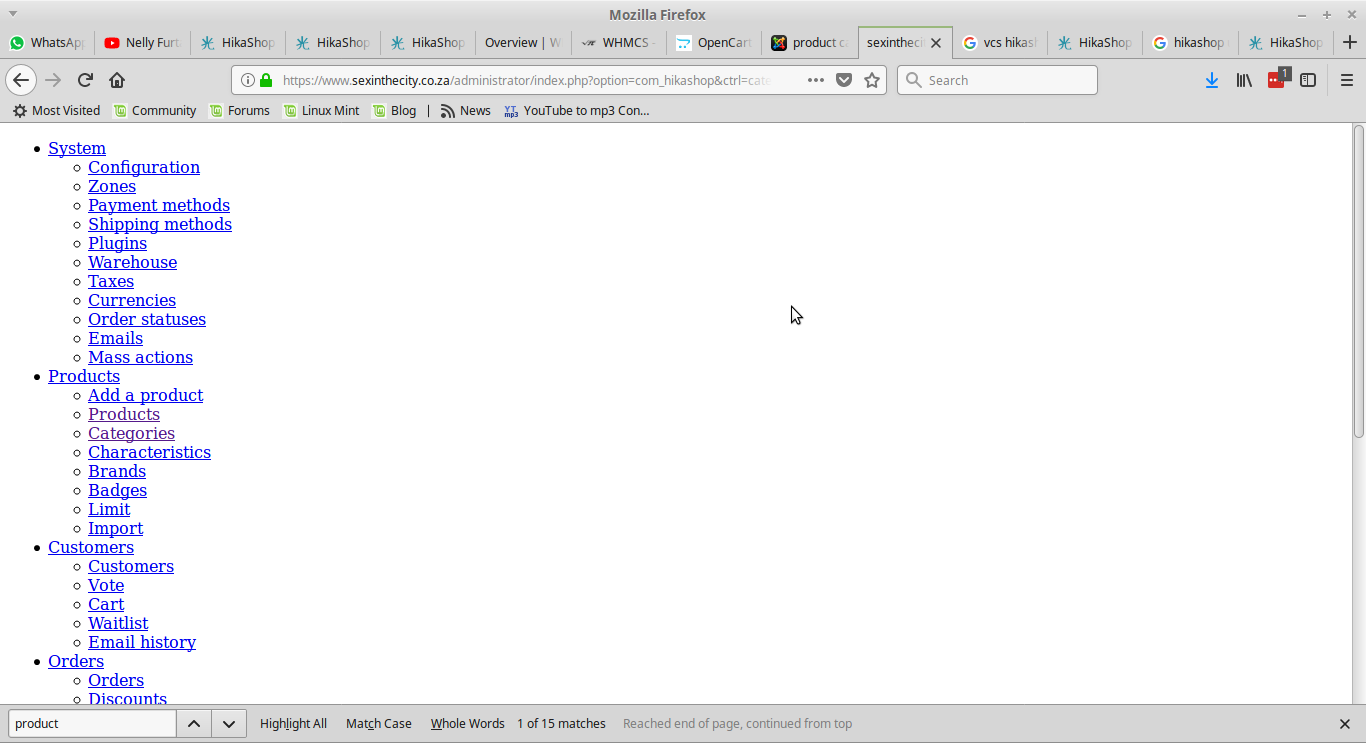1366x743 pixels.
Task: Save the page to Pocket
Action: pyautogui.click(x=844, y=80)
